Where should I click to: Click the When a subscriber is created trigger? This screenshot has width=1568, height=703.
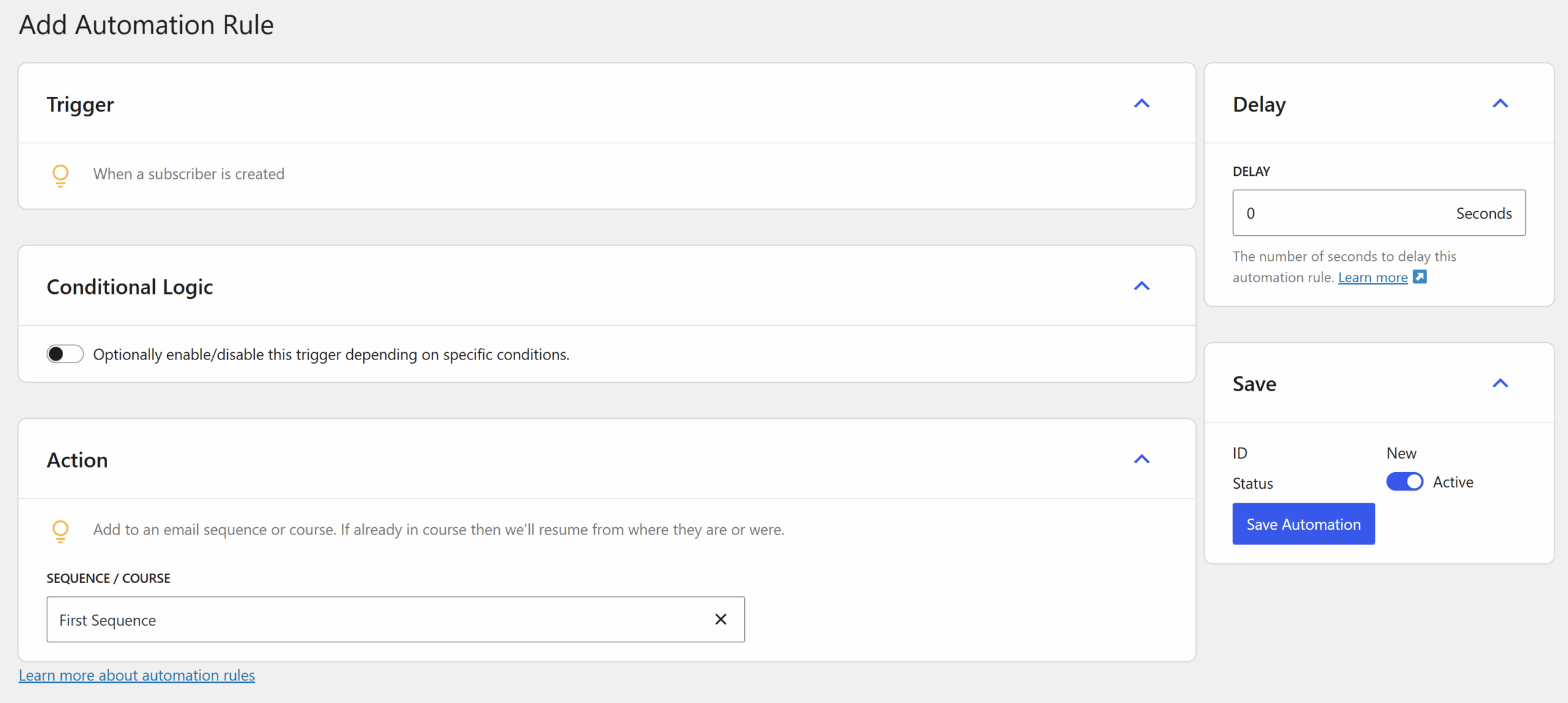pyautogui.click(x=189, y=174)
